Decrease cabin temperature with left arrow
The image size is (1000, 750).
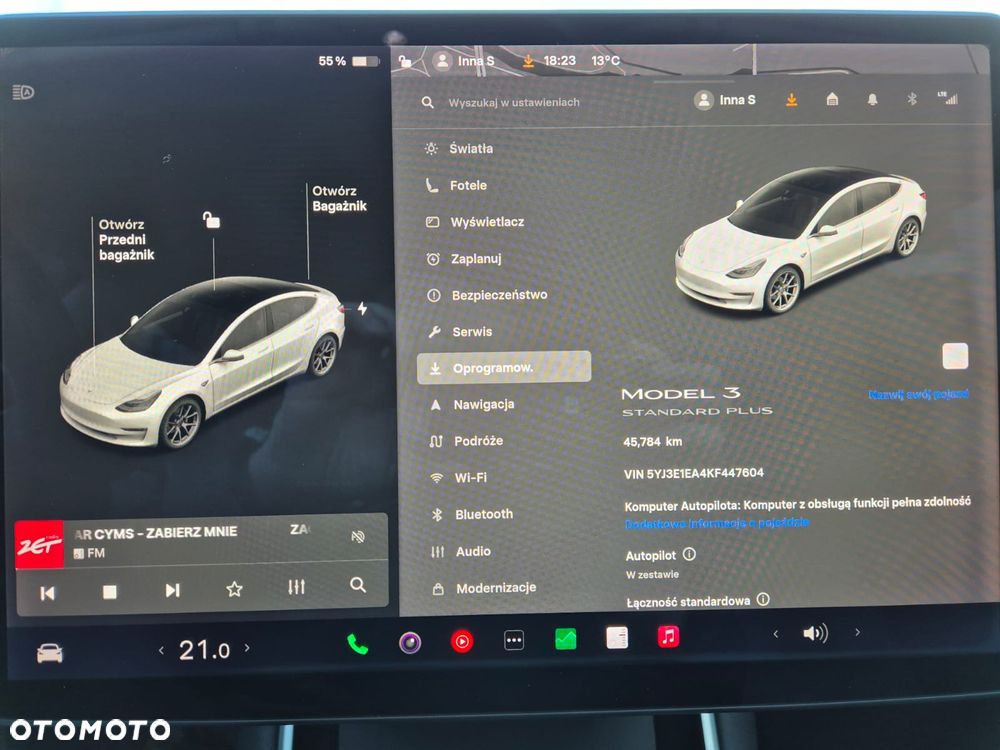click(161, 651)
